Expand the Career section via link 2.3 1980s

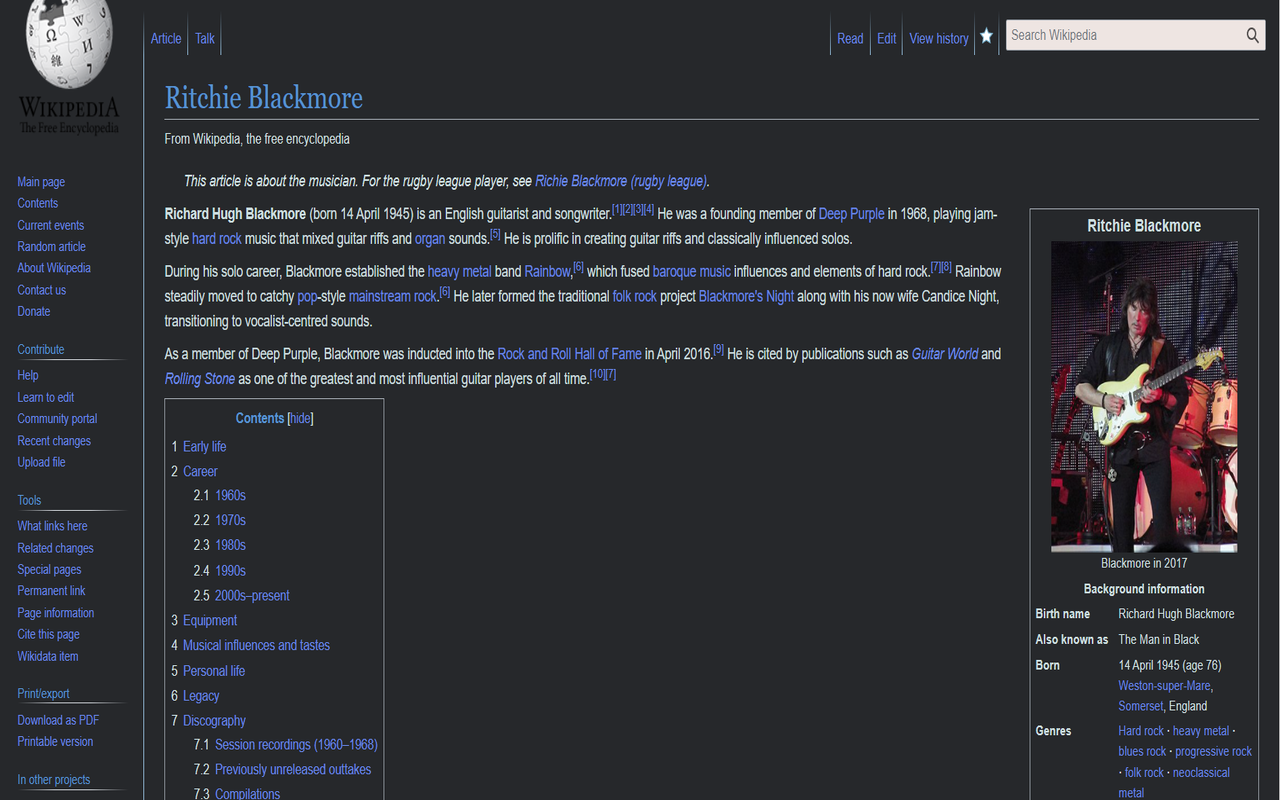[229, 544]
